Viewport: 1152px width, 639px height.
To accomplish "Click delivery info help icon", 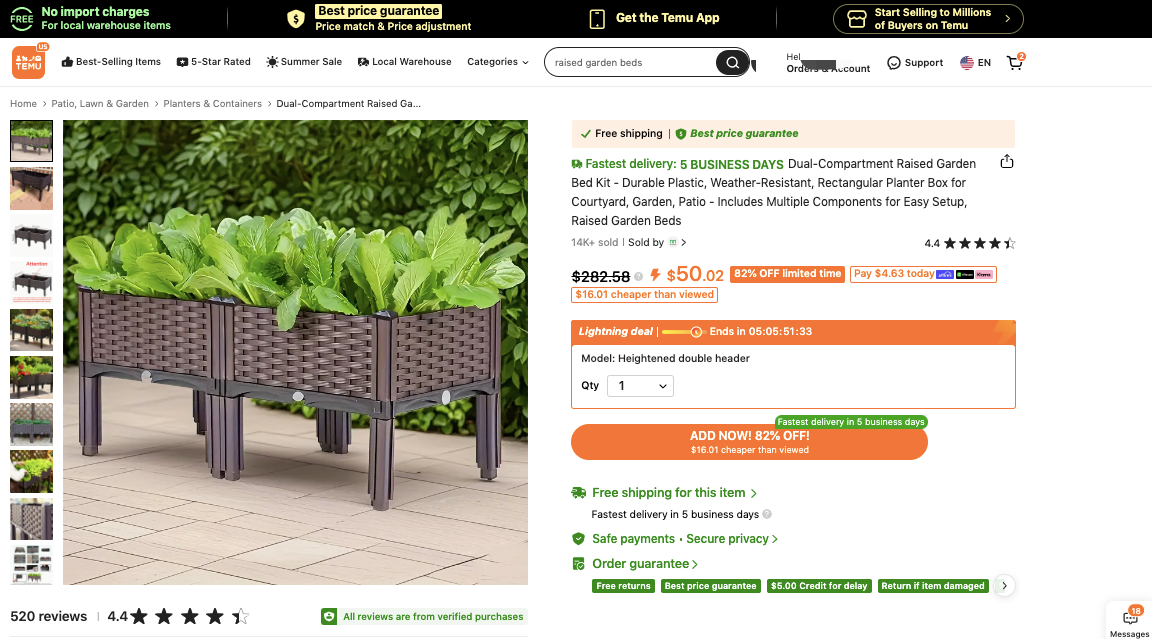I will [x=767, y=514].
